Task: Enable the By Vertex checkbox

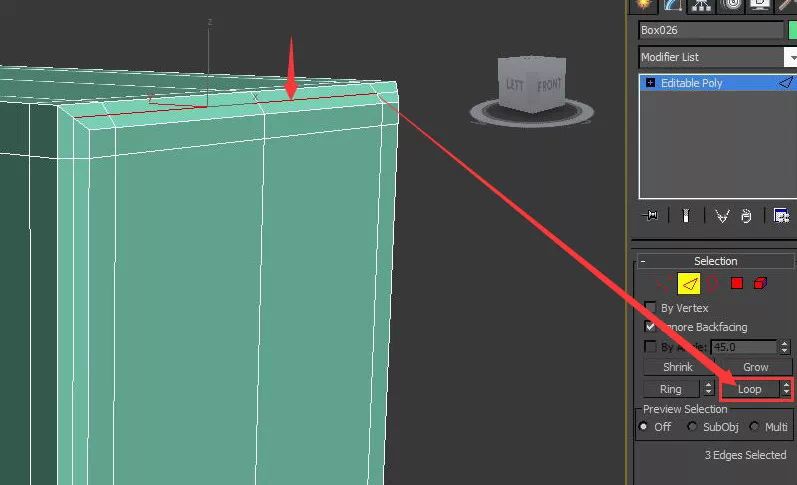Action: click(x=650, y=308)
